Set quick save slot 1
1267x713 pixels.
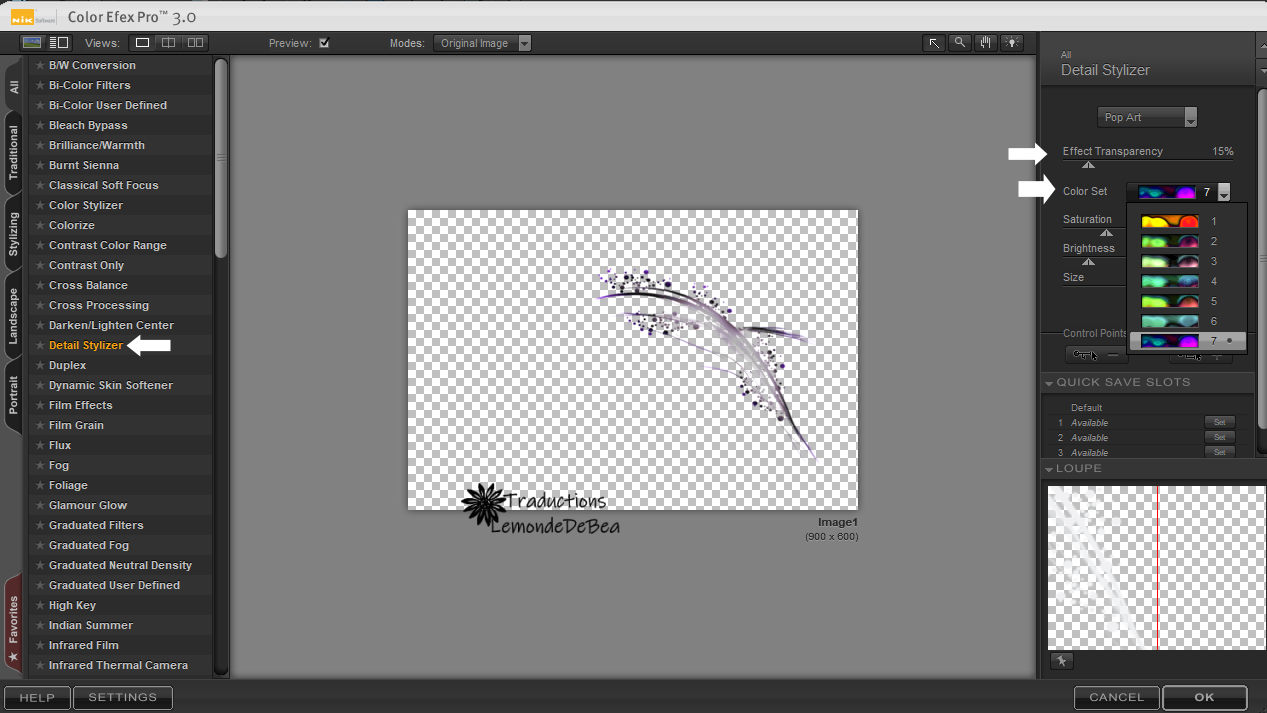pos(1220,423)
